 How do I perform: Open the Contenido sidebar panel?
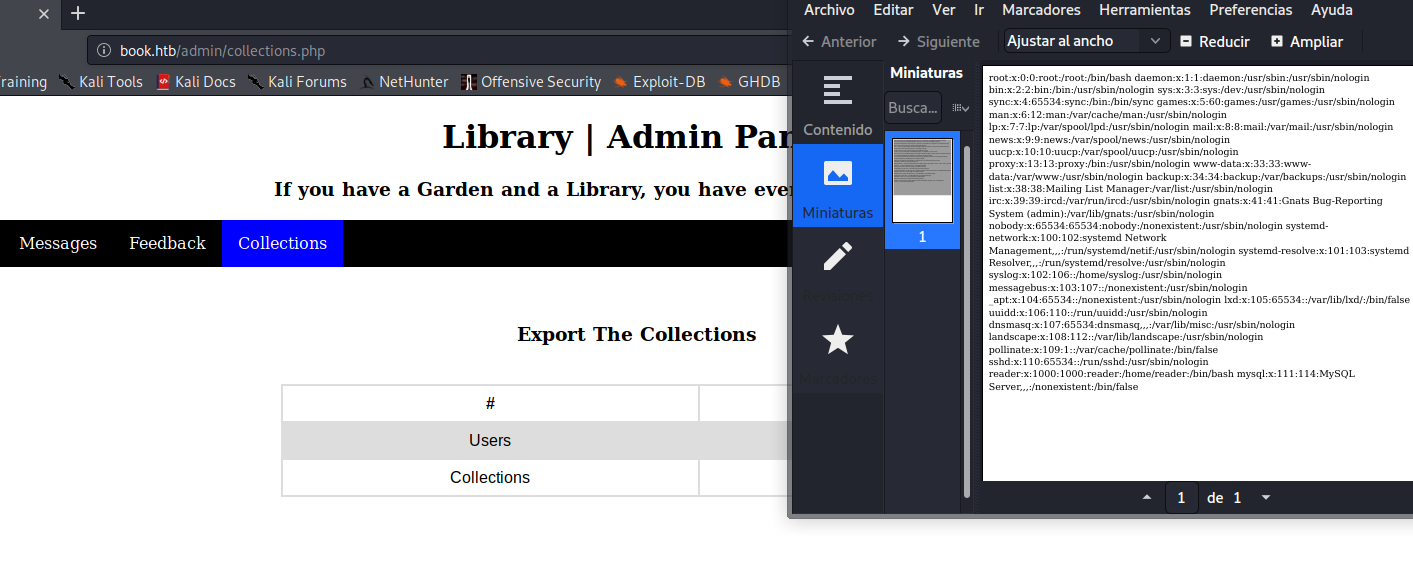click(837, 104)
